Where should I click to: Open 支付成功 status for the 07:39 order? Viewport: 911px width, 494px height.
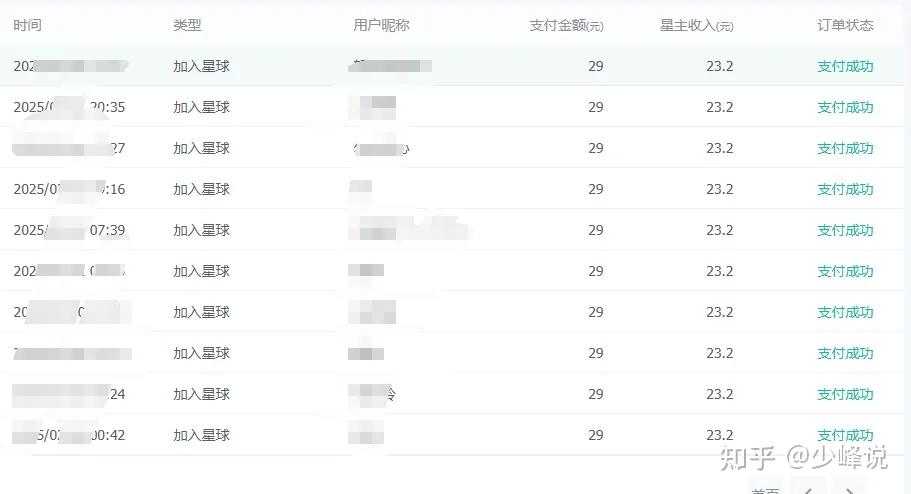[845, 230]
